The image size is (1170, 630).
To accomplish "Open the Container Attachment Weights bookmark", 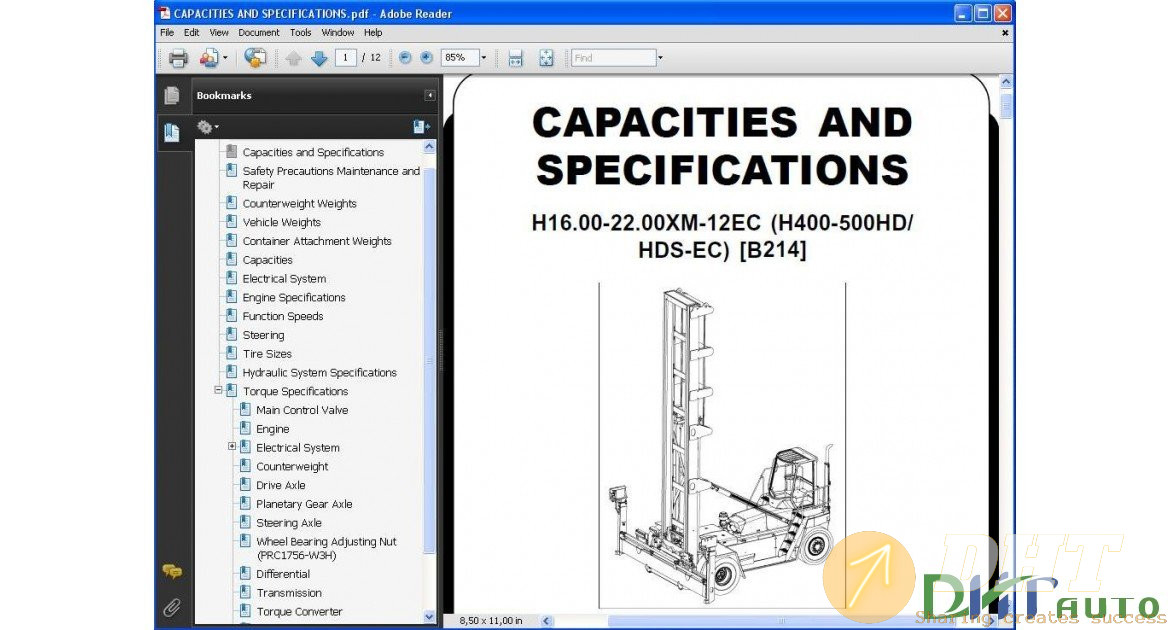I will pyautogui.click(x=316, y=241).
